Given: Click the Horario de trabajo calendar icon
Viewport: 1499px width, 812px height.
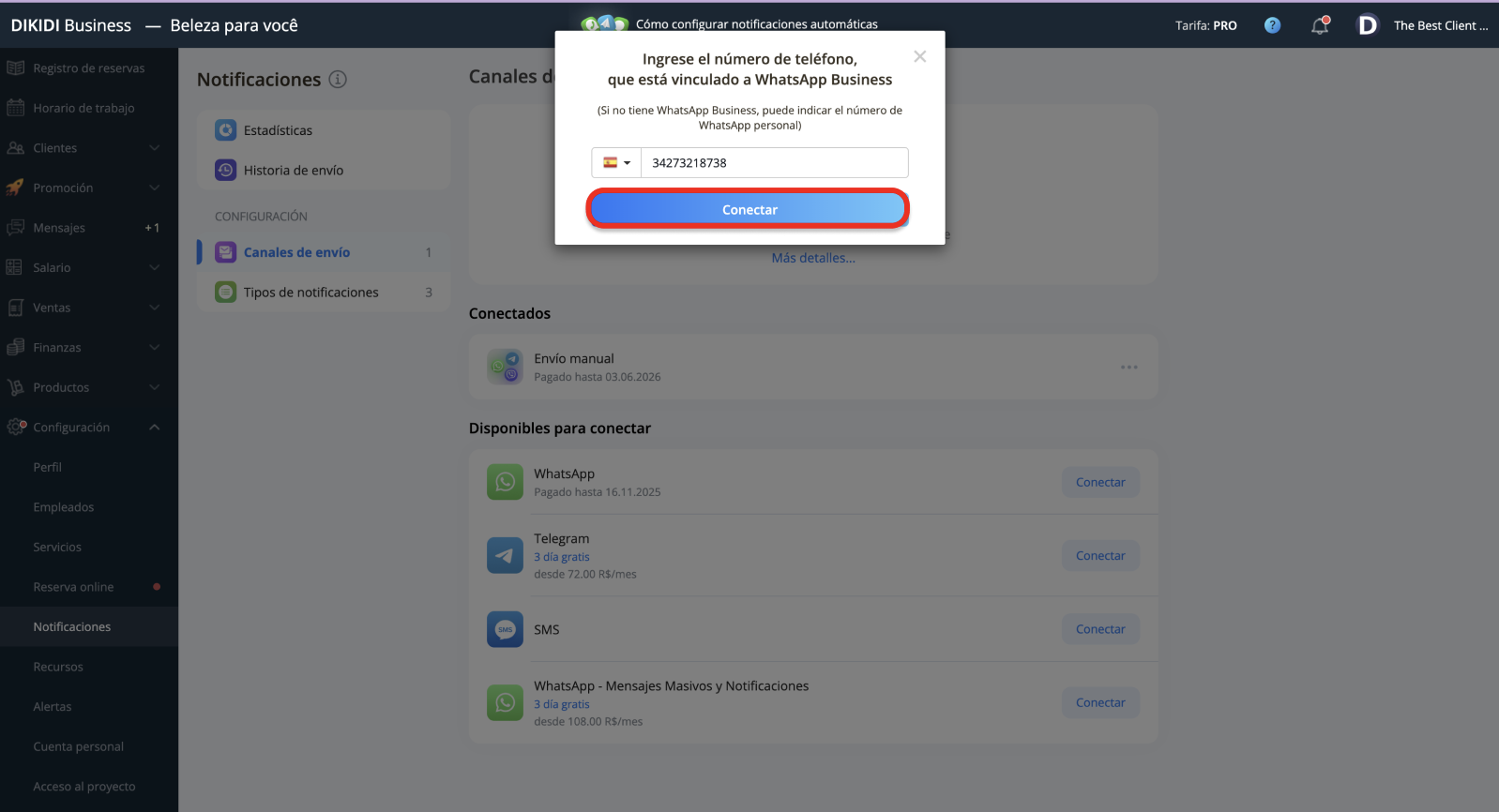Looking at the screenshot, I should pyautogui.click(x=15, y=108).
